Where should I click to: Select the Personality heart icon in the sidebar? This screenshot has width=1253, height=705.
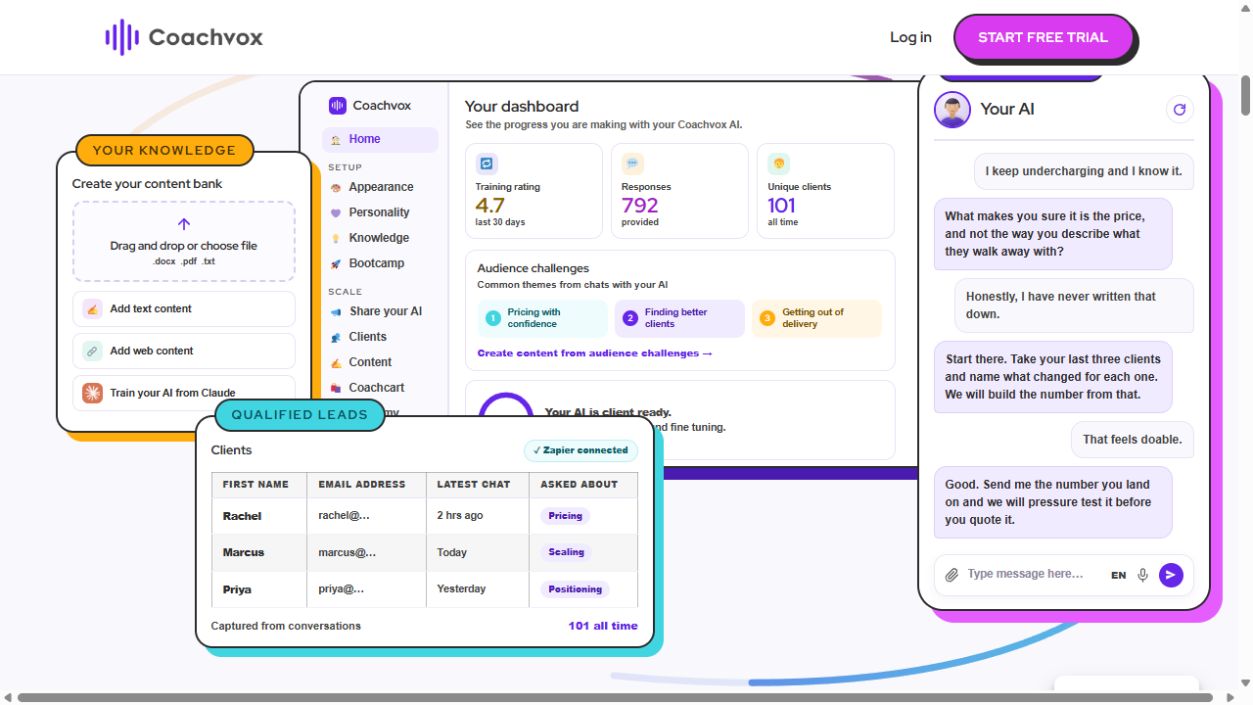[x=336, y=212]
